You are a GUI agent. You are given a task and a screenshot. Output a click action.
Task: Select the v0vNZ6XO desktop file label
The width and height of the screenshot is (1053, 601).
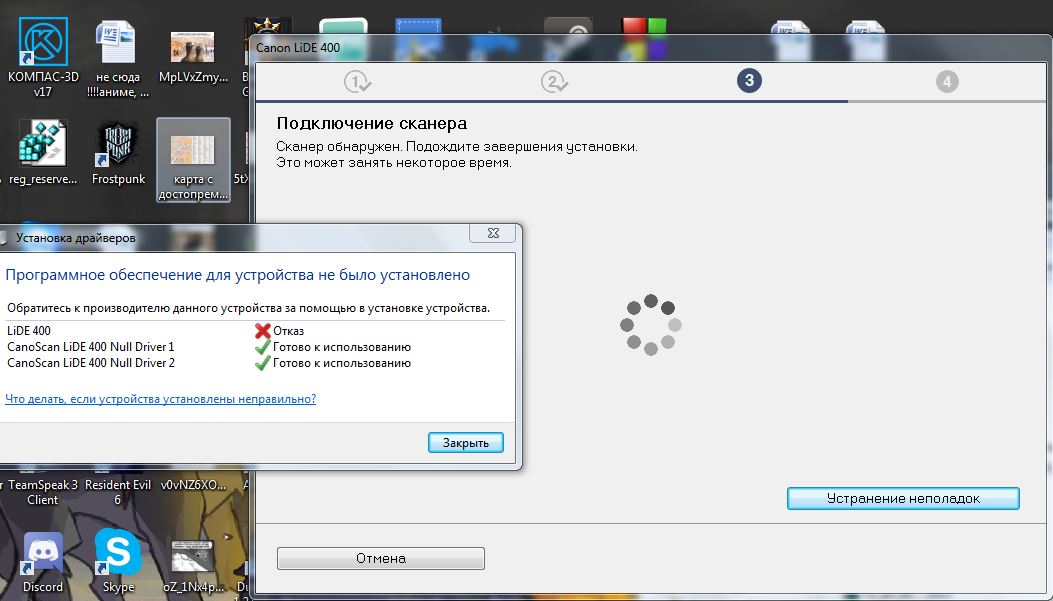193,485
